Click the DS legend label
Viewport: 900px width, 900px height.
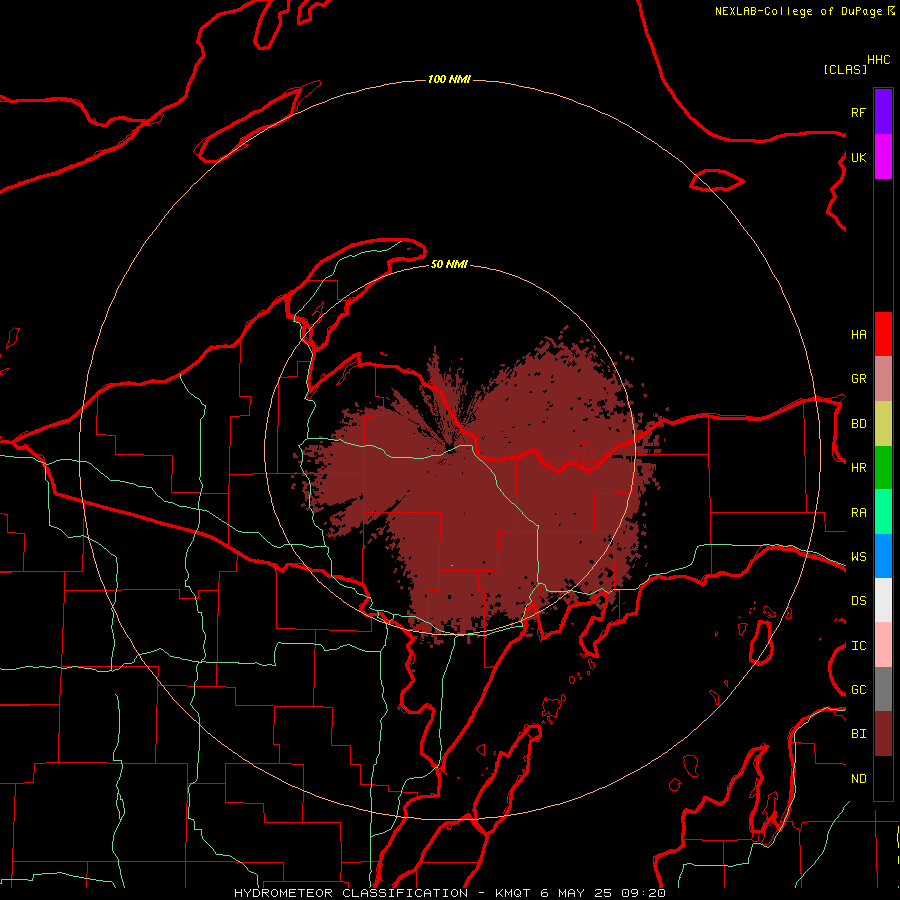pyautogui.click(x=858, y=601)
